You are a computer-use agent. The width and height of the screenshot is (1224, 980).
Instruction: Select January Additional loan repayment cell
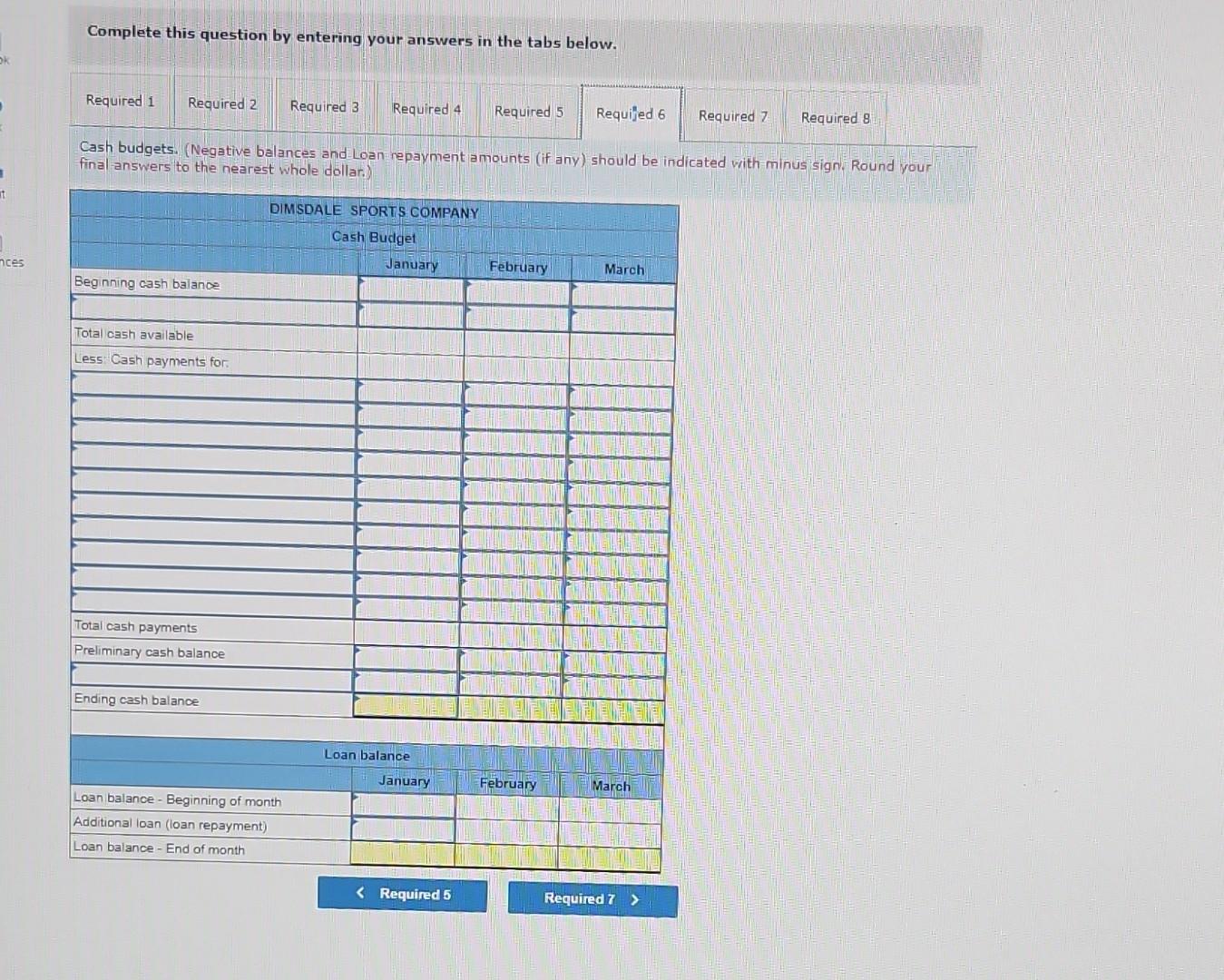404,828
